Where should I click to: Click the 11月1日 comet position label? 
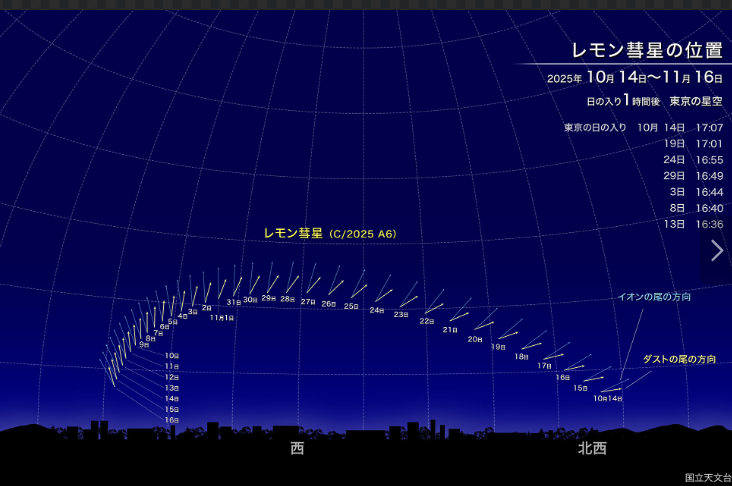tap(221, 317)
